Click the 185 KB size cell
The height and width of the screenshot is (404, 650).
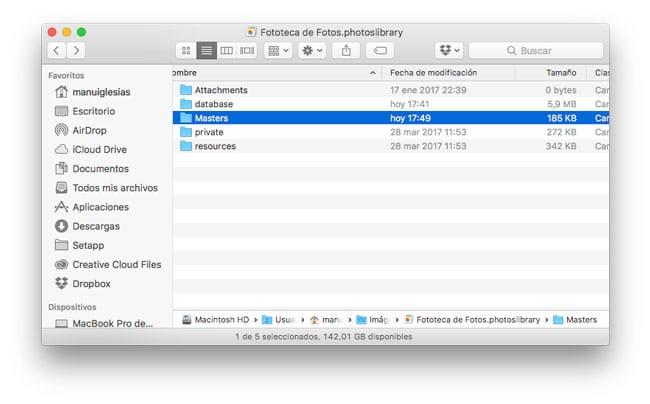[561, 118]
